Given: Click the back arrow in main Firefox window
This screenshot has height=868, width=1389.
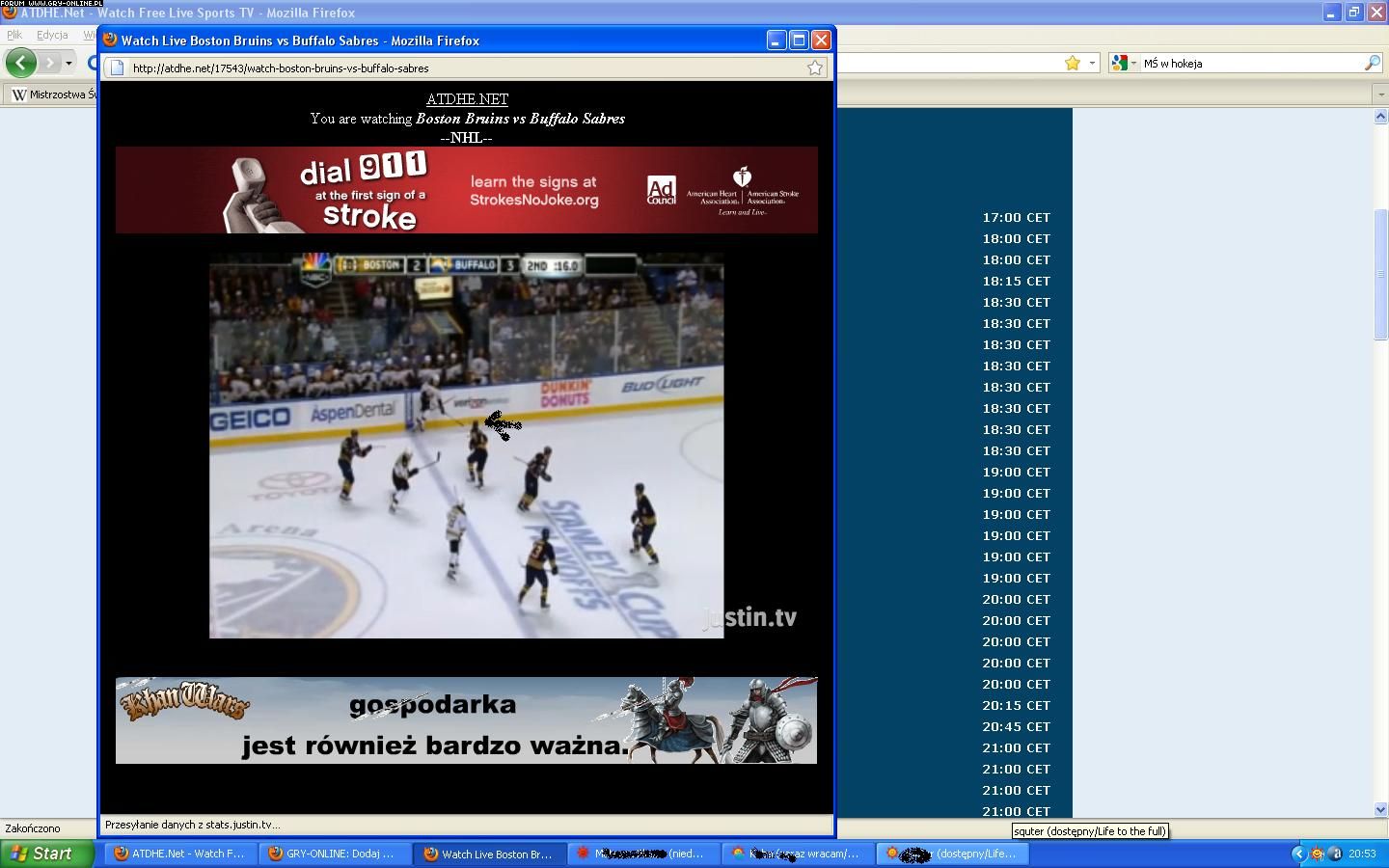Looking at the screenshot, I should (20, 63).
